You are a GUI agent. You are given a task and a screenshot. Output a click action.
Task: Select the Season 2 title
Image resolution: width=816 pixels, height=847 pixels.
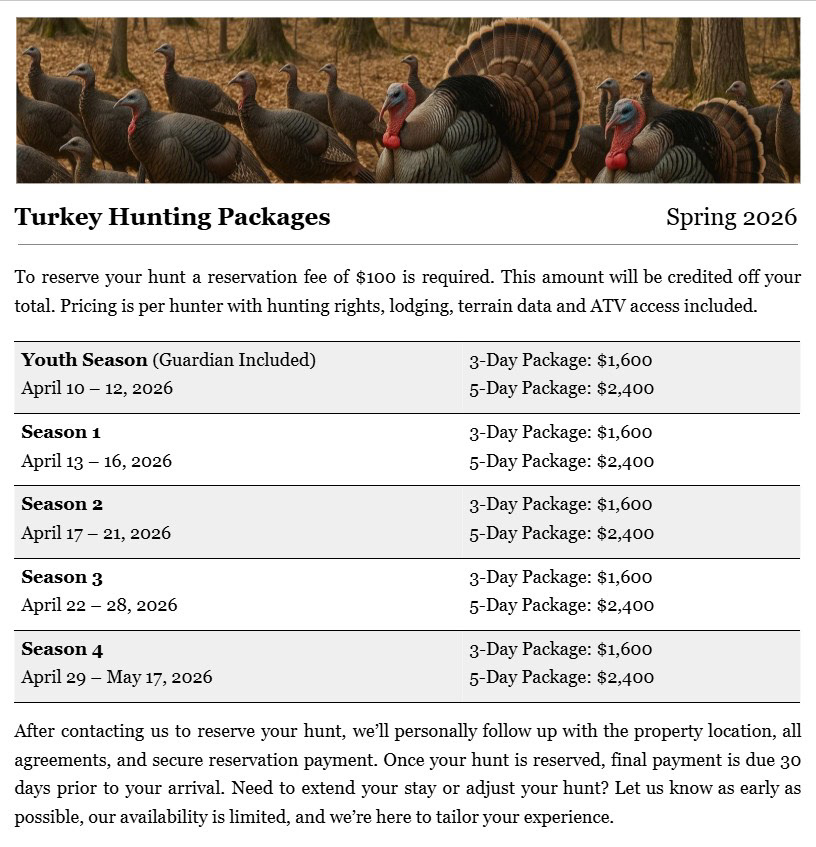point(62,504)
